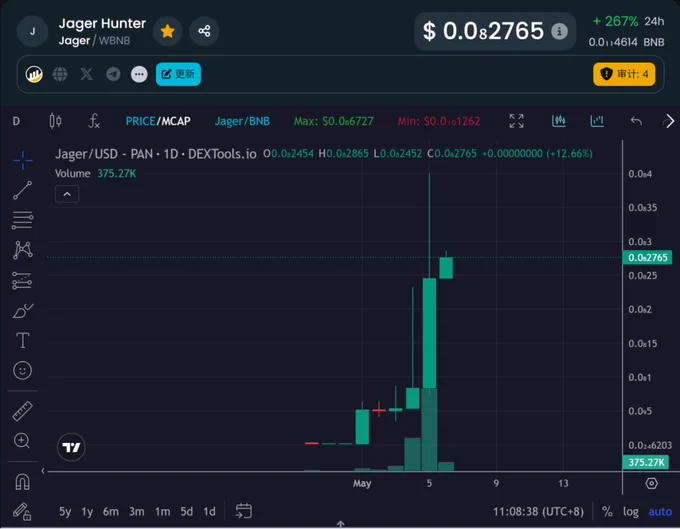Image resolution: width=680 pixels, height=529 pixels.
Task: Toggle log scale
Action: 631,512
